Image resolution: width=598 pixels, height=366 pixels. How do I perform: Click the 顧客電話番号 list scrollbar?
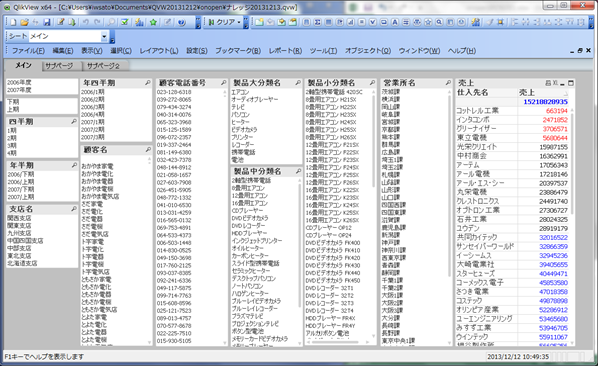pyautogui.click(x=225, y=217)
